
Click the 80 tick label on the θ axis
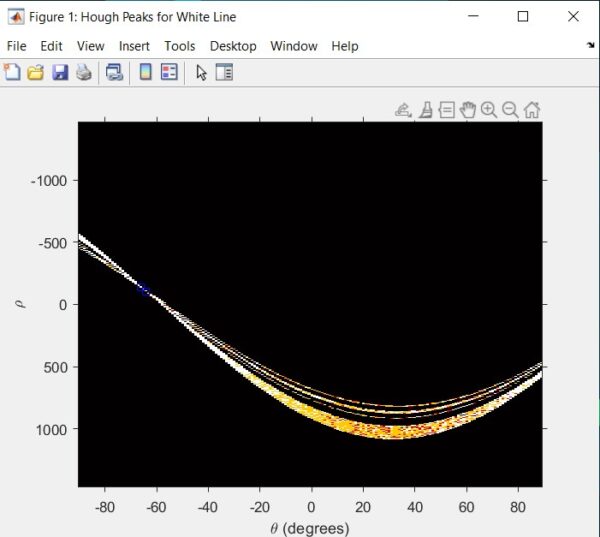click(x=518, y=507)
